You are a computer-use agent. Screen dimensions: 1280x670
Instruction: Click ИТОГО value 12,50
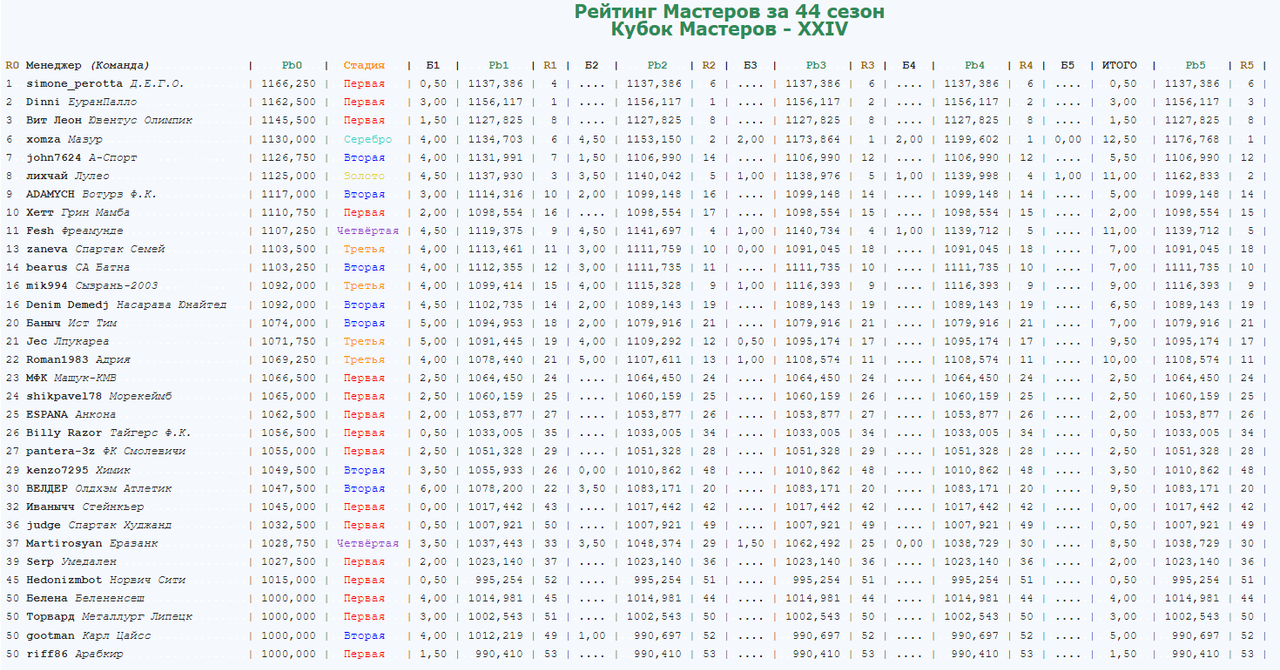click(1123, 139)
